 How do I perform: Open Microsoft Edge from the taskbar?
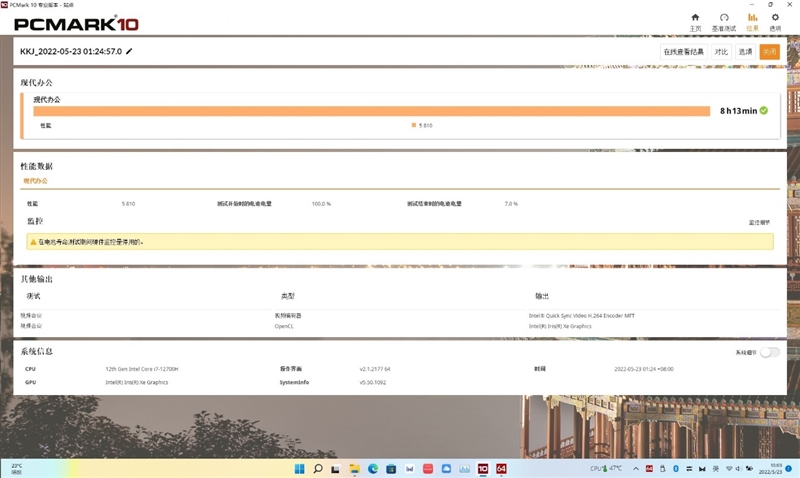[373, 469]
